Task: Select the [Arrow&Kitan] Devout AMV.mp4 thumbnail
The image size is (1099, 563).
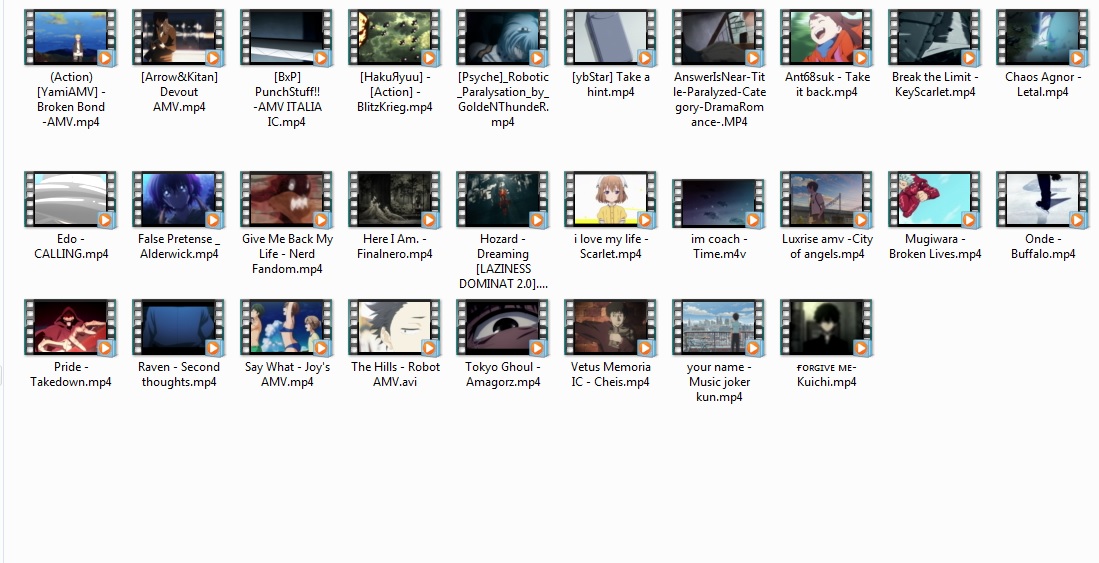Action: pyautogui.click(x=178, y=38)
